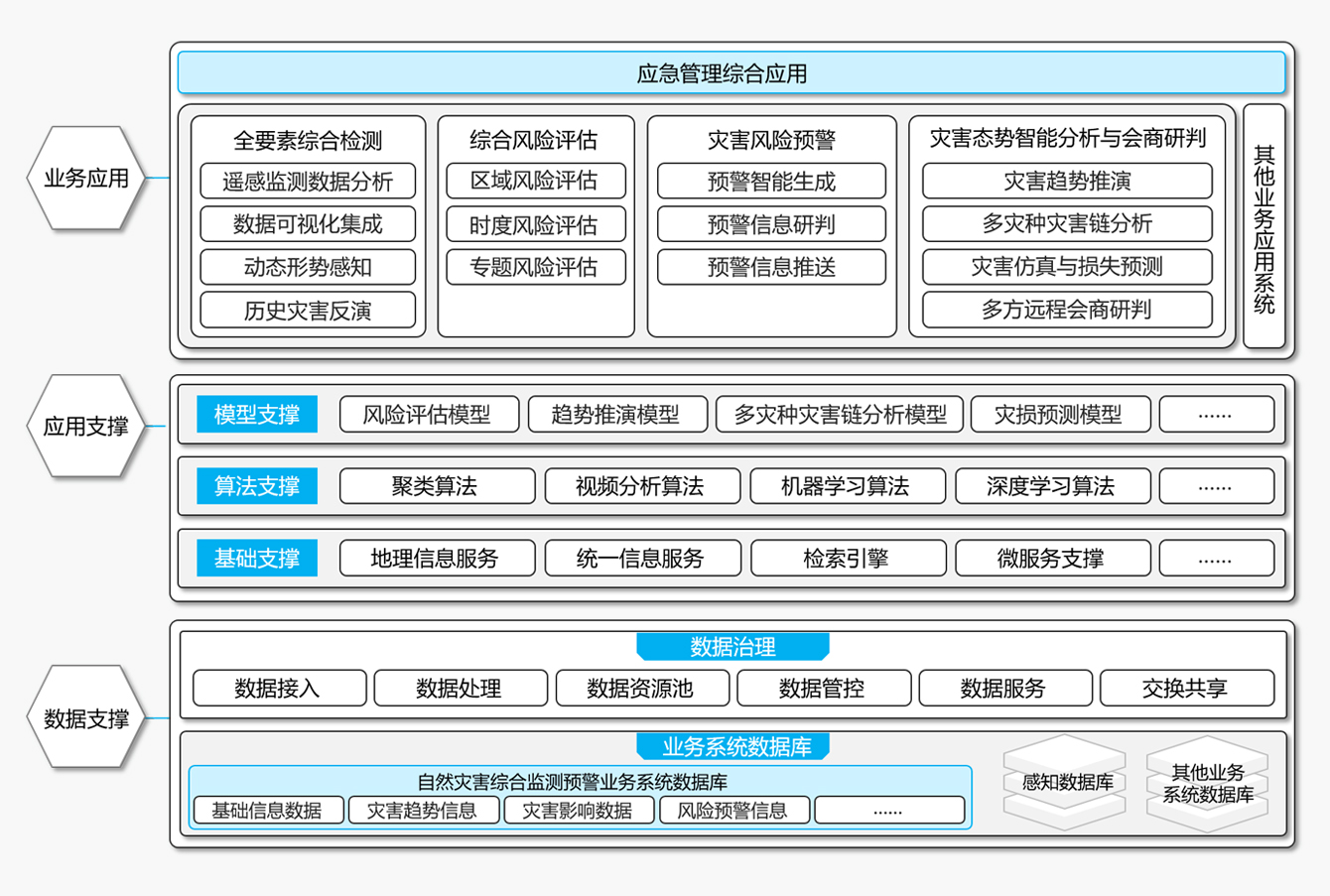Click the 其他业务系统数据库 stacked icon
The height and width of the screenshot is (896, 1330).
[1208, 783]
